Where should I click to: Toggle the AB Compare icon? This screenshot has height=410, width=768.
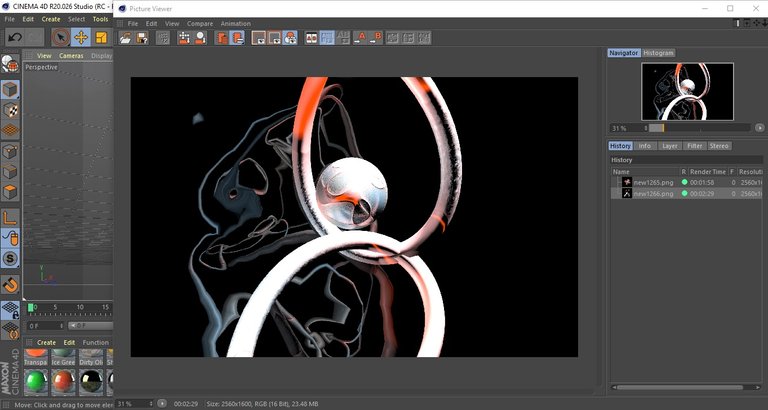312,38
